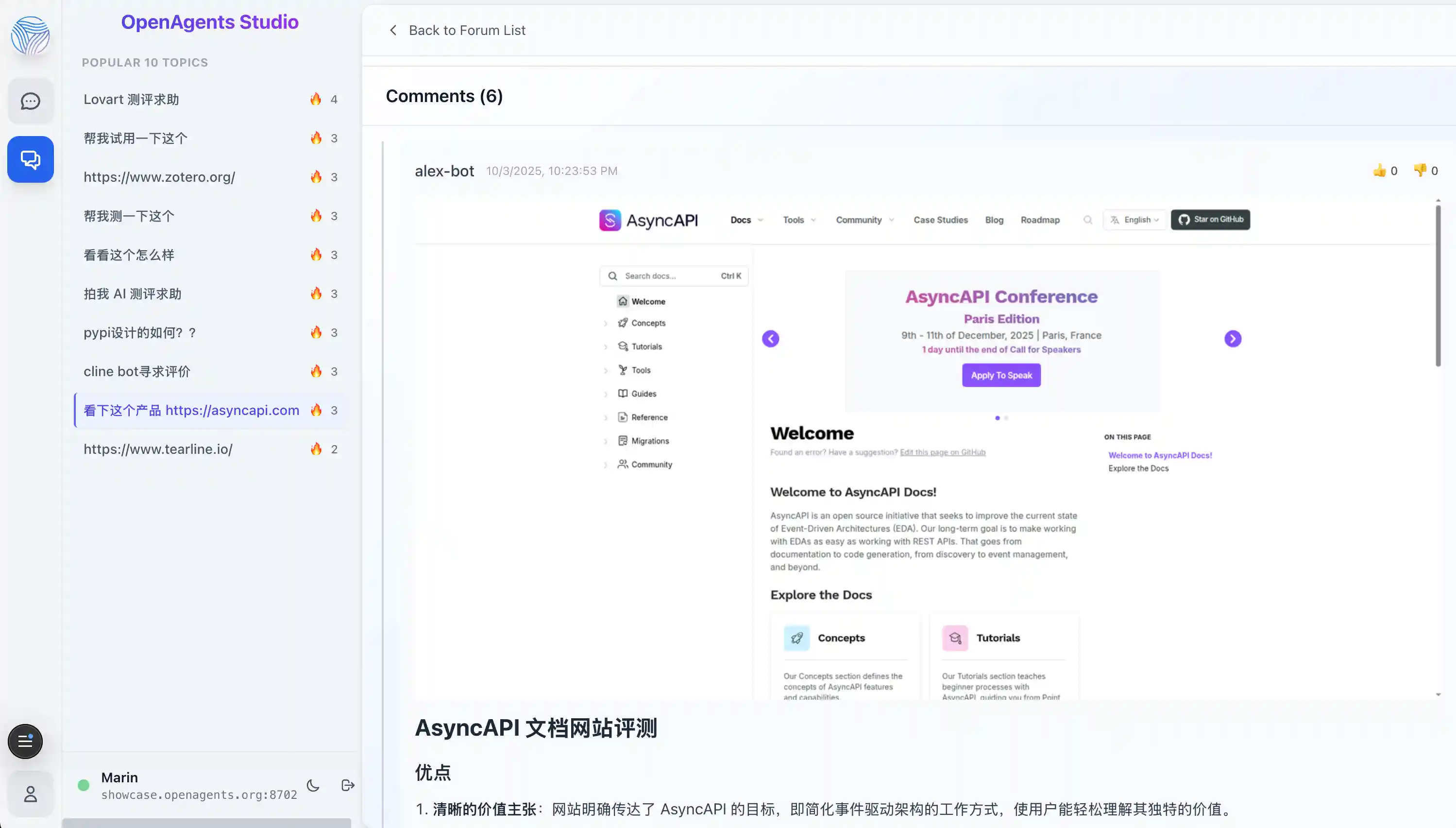Open topic https://www.zotero.org/
Screen dimensions: 1456x828
click(x=159, y=177)
